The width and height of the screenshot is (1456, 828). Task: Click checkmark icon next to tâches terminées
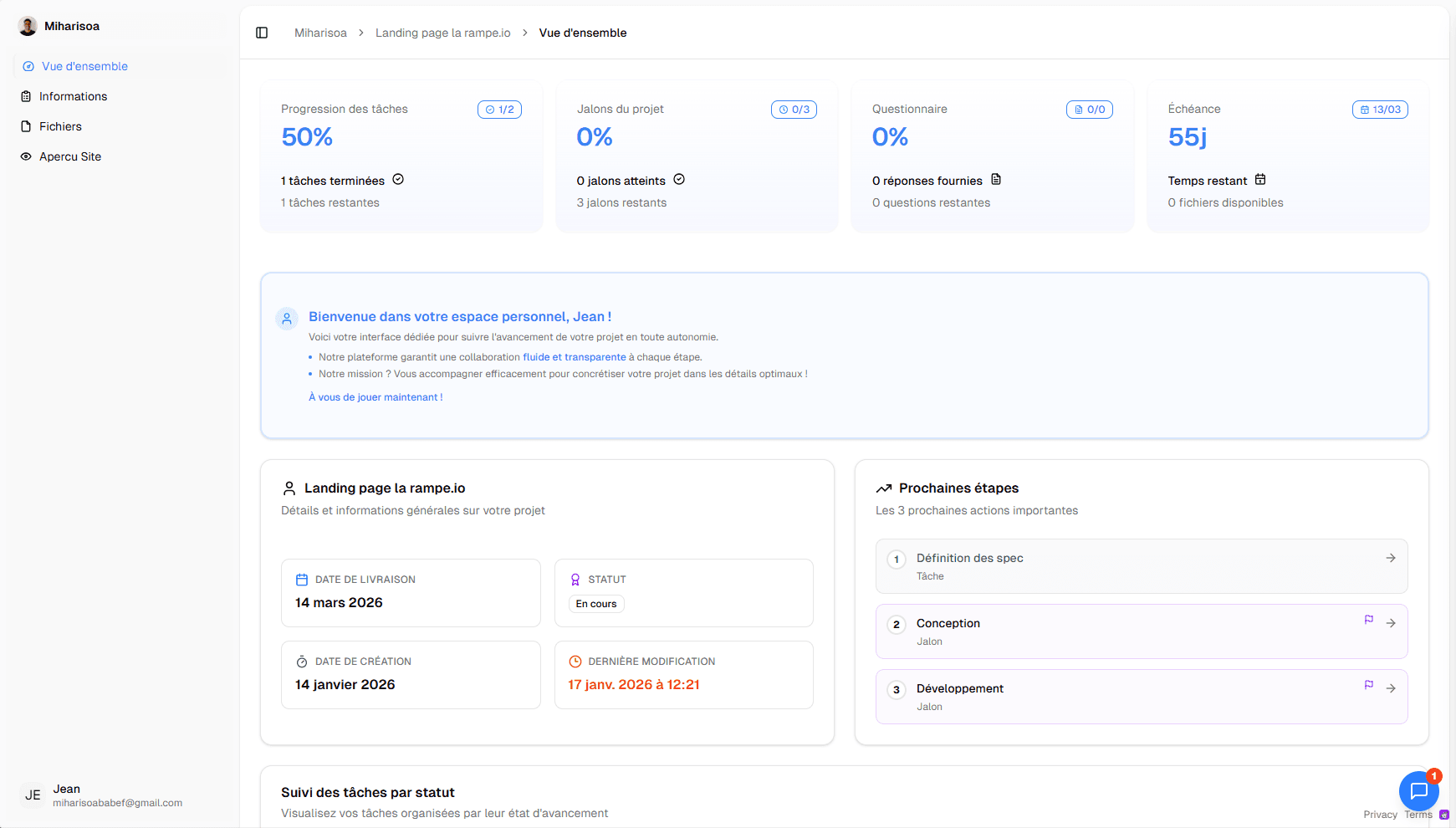pyautogui.click(x=398, y=180)
